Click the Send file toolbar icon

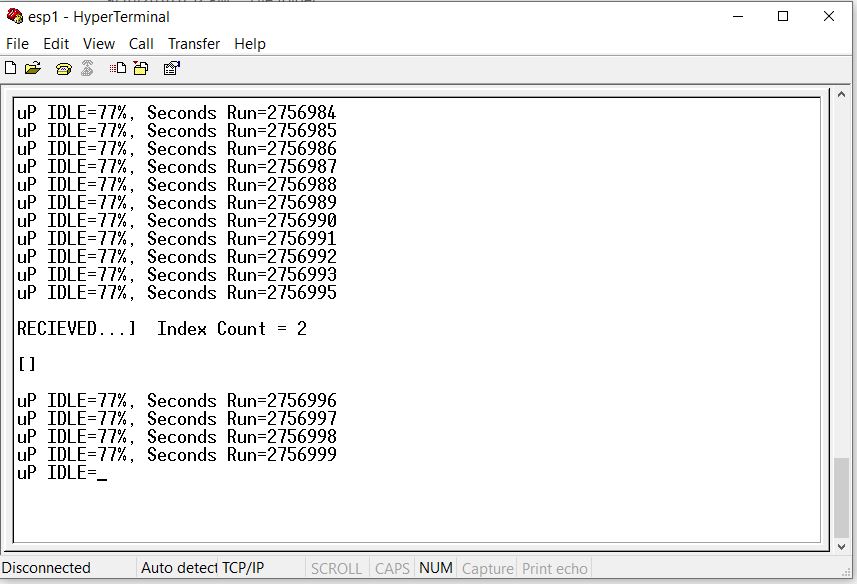(118, 68)
